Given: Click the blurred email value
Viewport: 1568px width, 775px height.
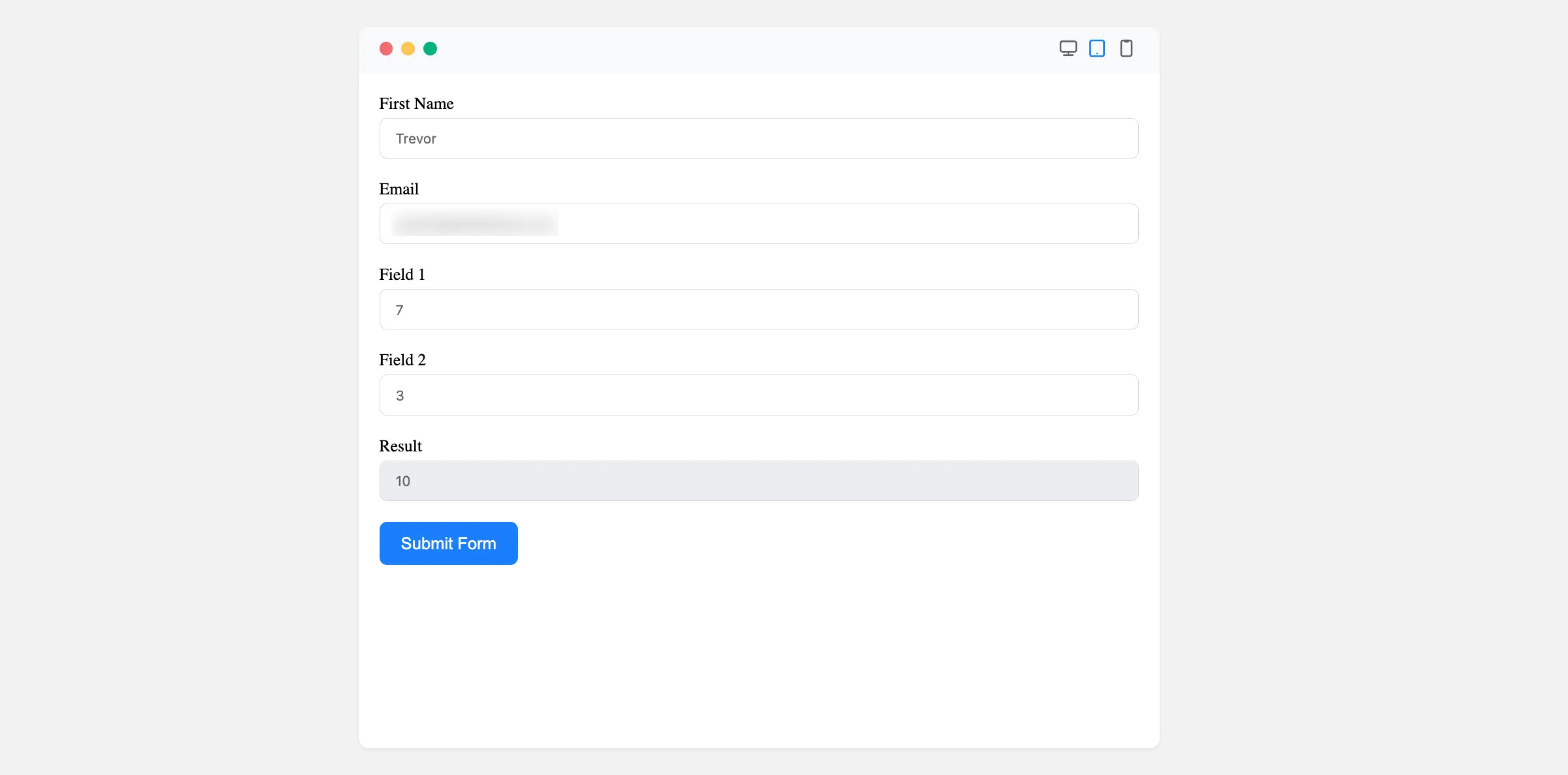Looking at the screenshot, I should coord(474,224).
